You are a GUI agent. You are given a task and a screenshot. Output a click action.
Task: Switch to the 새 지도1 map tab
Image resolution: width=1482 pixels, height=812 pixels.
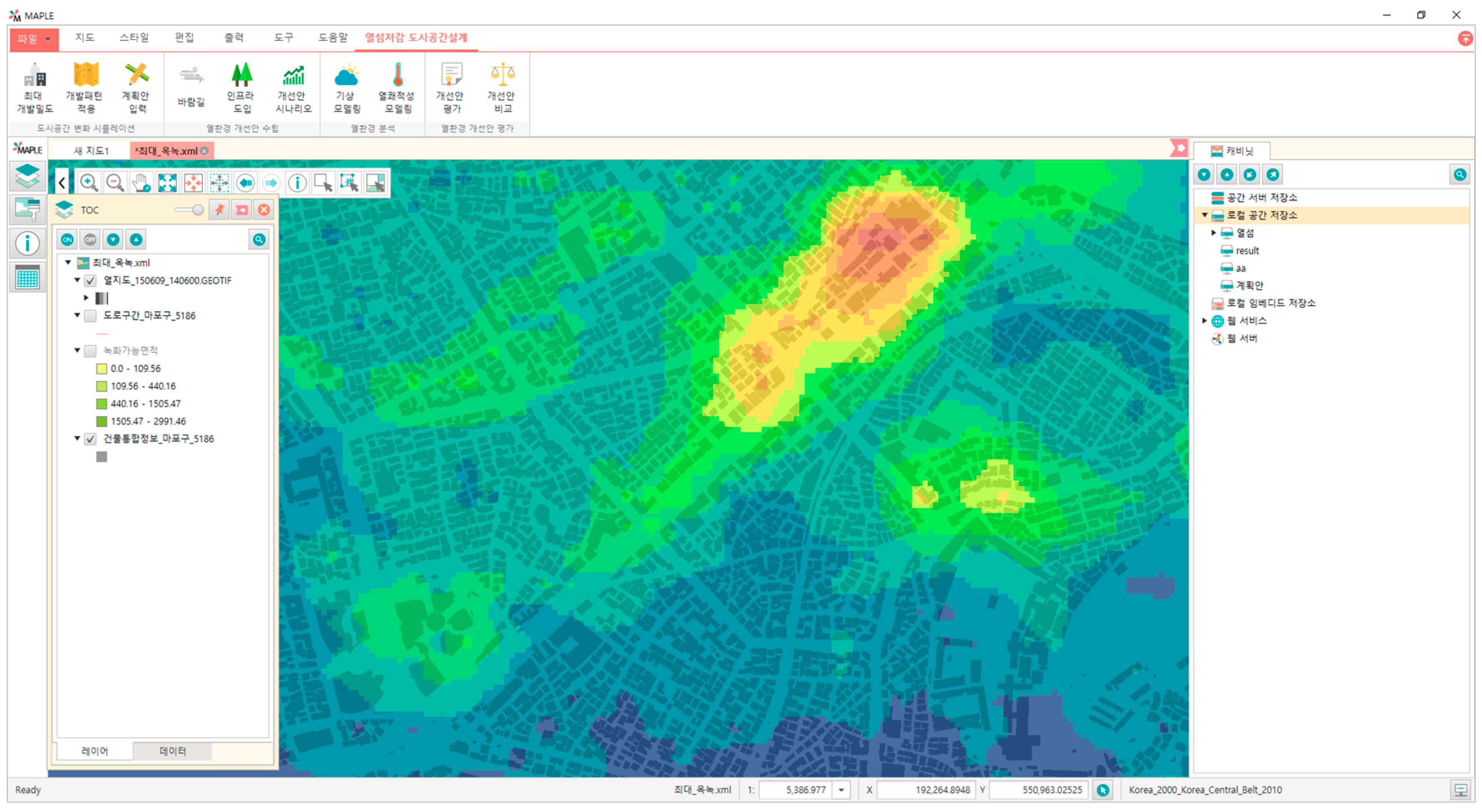tap(91, 150)
